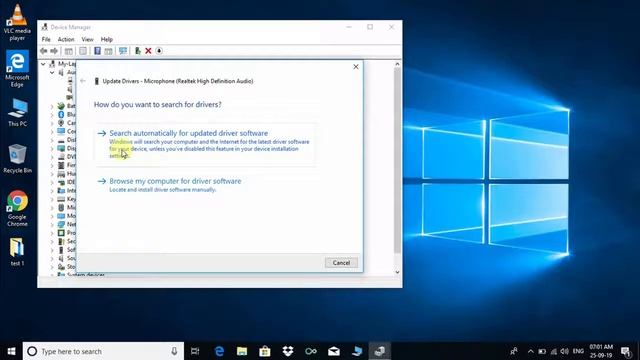The width and height of the screenshot is (640, 360).
Task: Expand the DVD drives node chevron
Action: tap(52, 157)
